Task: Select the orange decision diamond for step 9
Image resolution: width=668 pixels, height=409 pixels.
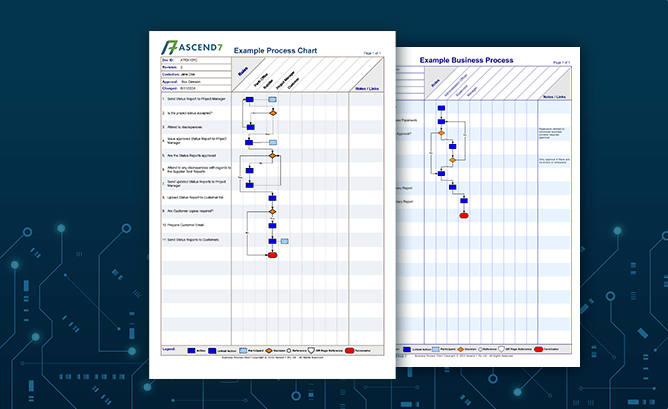Action: (x=272, y=212)
